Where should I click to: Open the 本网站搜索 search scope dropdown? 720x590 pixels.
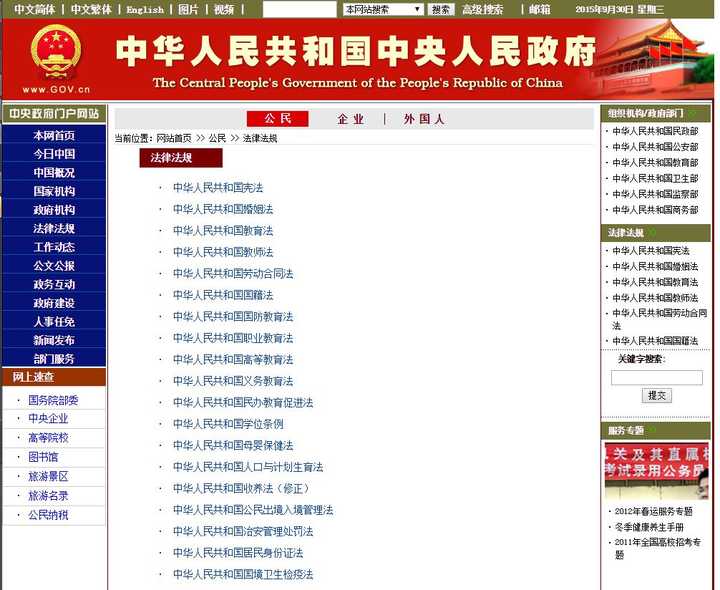click(382, 9)
